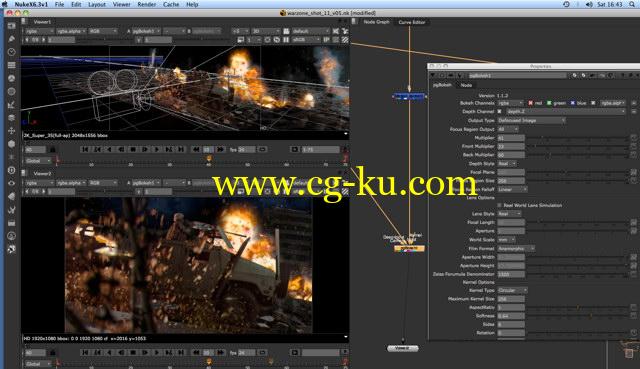The height and width of the screenshot is (369, 640).
Task: Open the Viewer1 Global frame range dropdown
Action: tap(38, 161)
